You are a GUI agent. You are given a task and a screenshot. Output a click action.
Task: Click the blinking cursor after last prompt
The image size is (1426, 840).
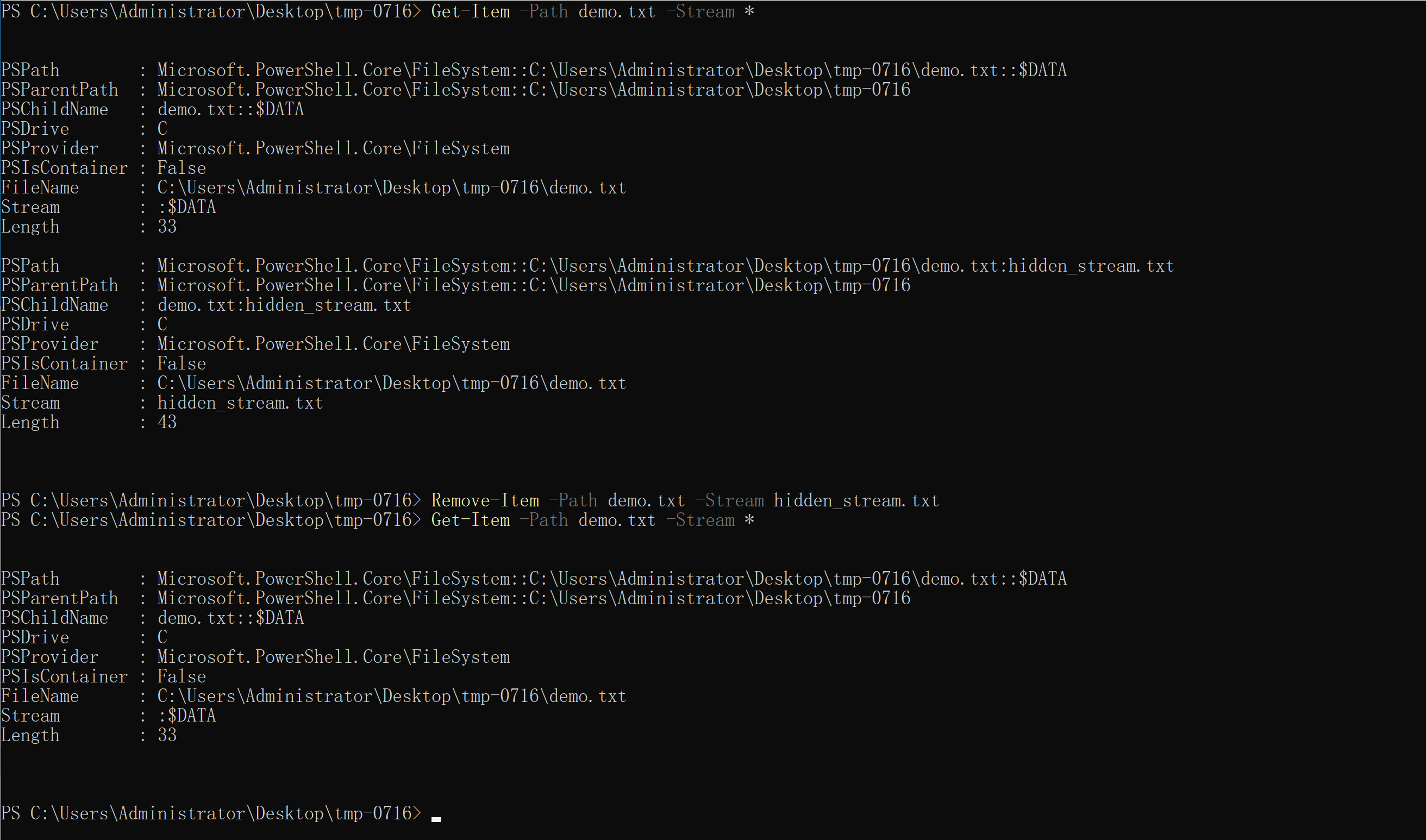tap(436, 818)
